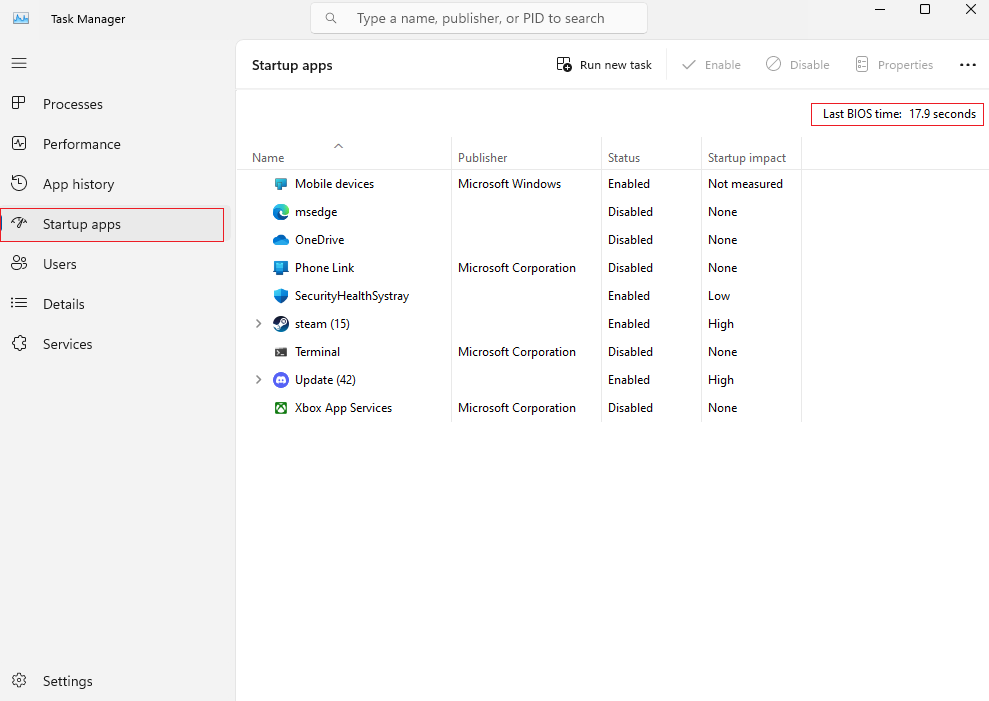Viewport: 989px width, 701px height.
Task: Open the hamburger navigation menu
Action: [x=19, y=63]
